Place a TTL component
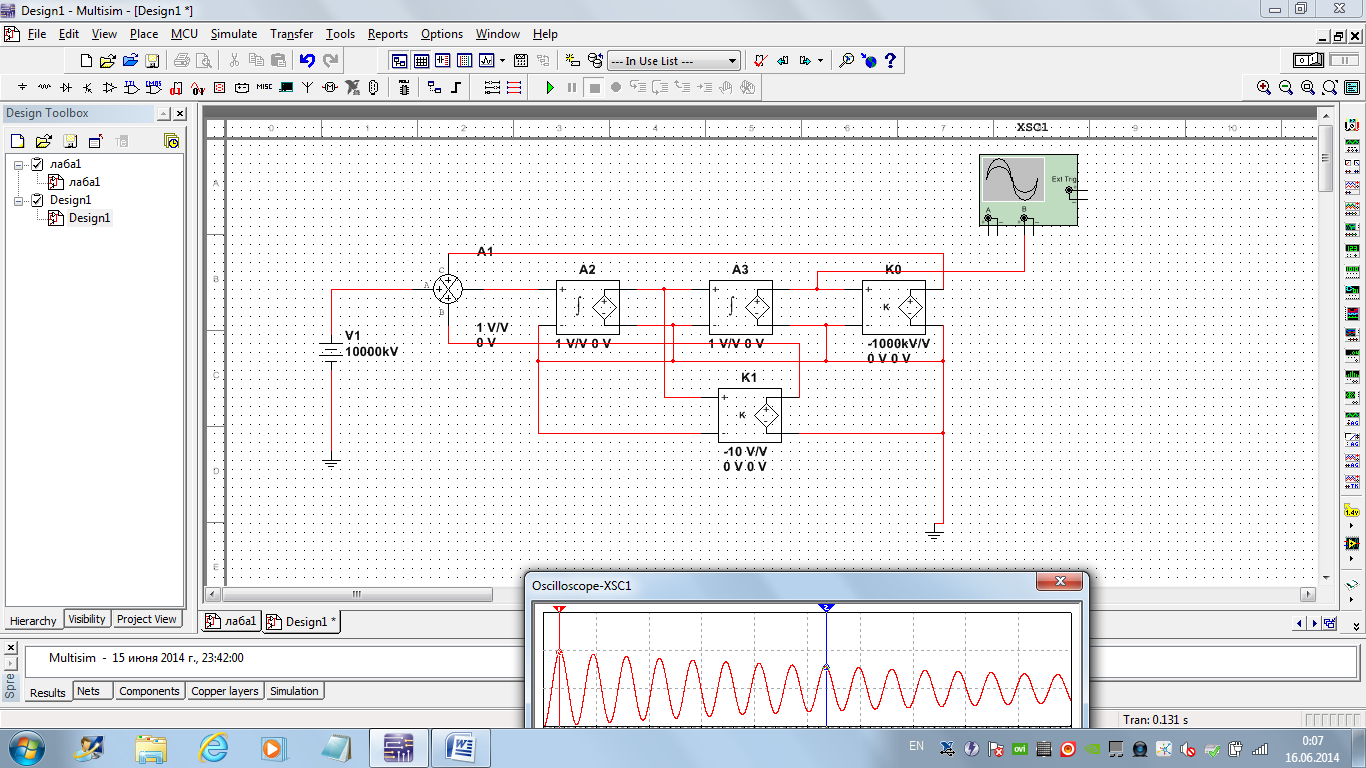Screen dimensions: 1366x768 coord(132,88)
